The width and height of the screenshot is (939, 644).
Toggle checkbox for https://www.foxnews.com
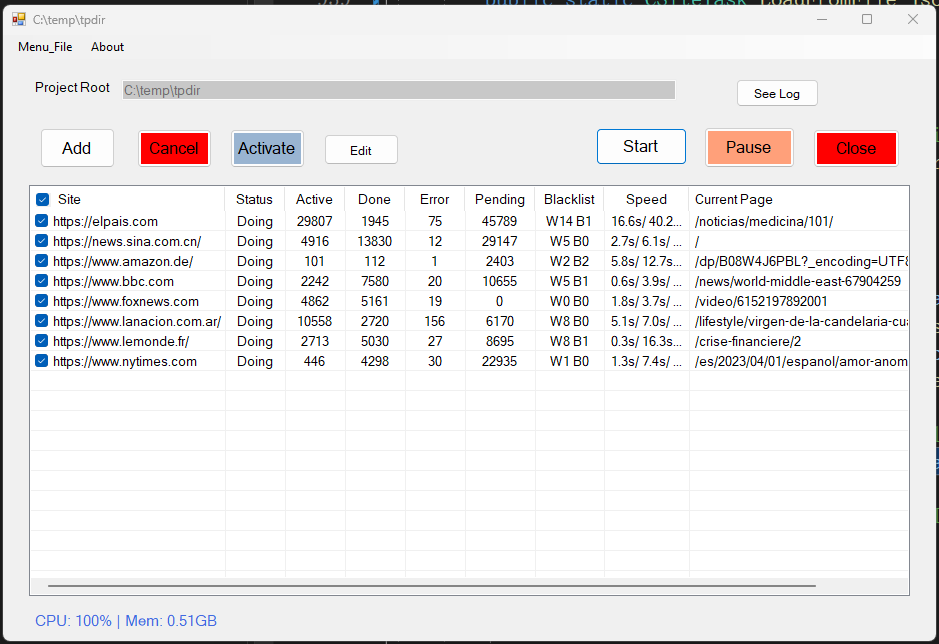(x=41, y=301)
